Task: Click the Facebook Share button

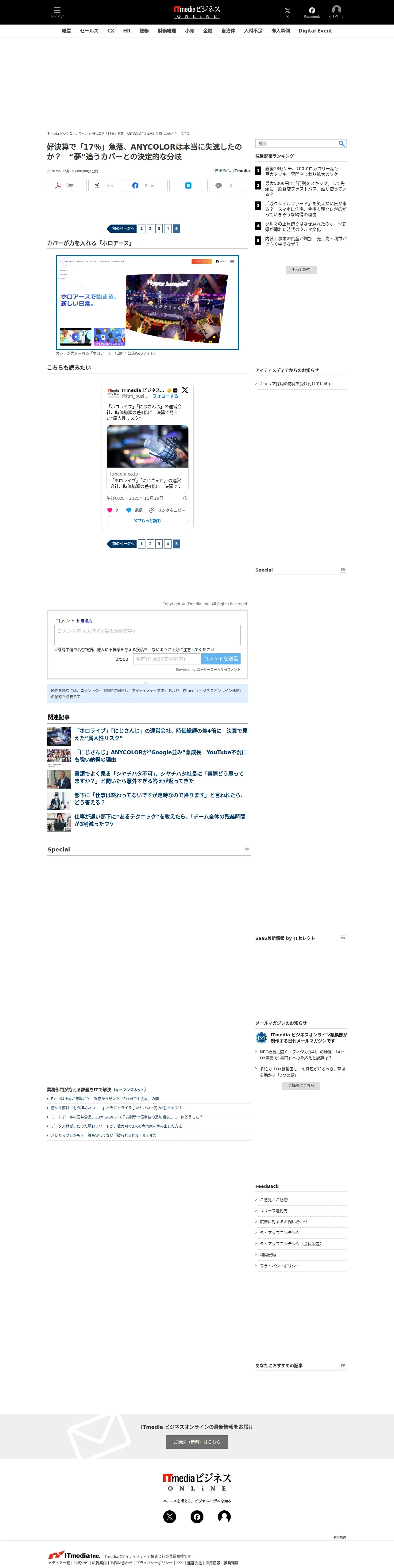Action: [148, 186]
